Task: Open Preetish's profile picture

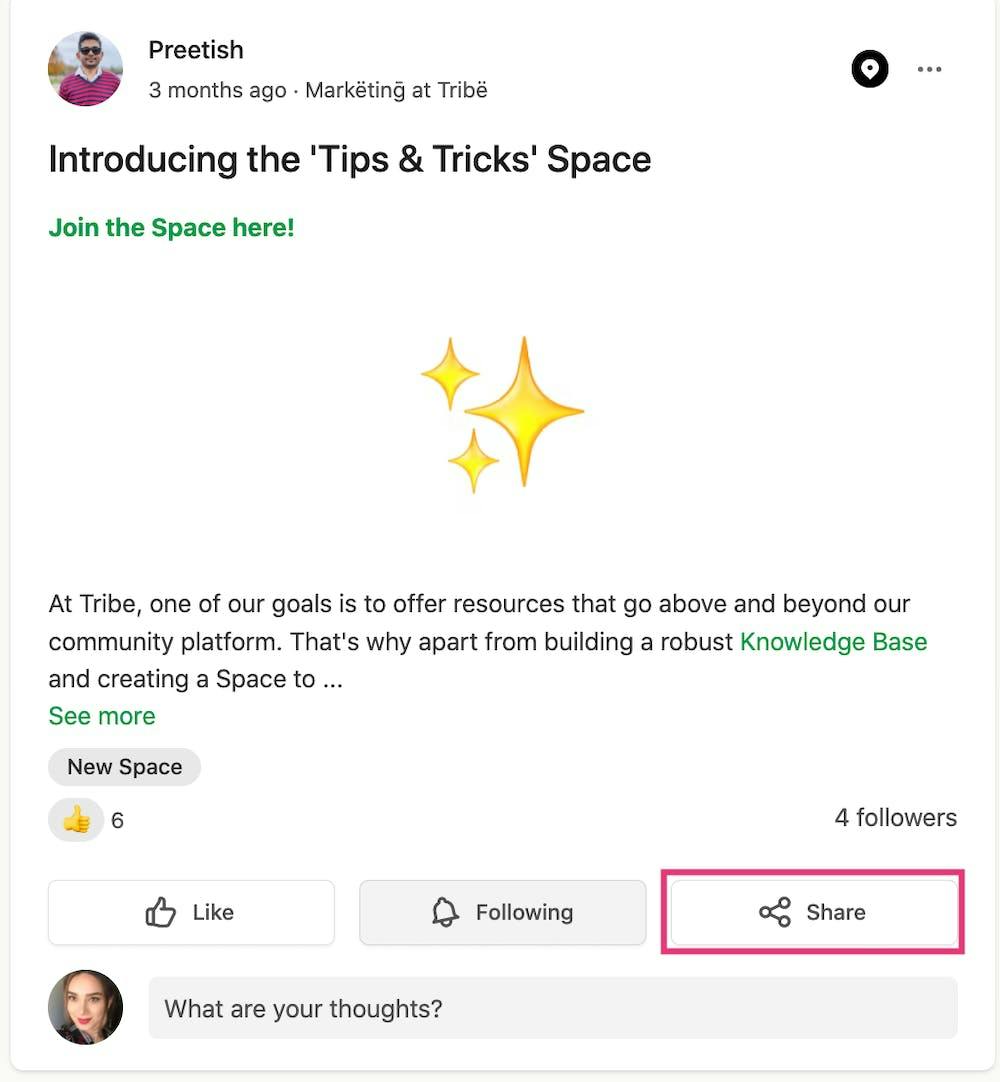Action: 85,69
